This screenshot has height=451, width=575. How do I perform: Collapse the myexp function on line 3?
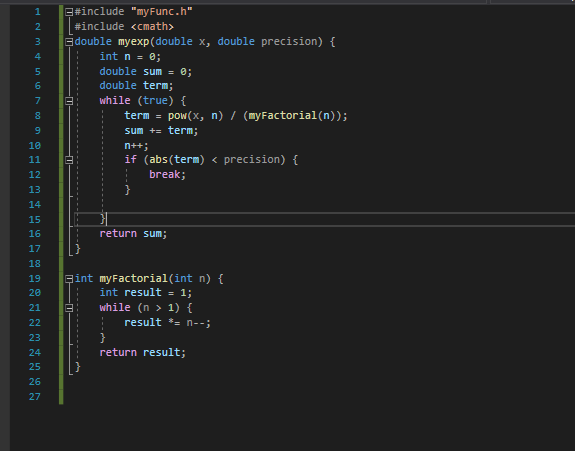69,42
